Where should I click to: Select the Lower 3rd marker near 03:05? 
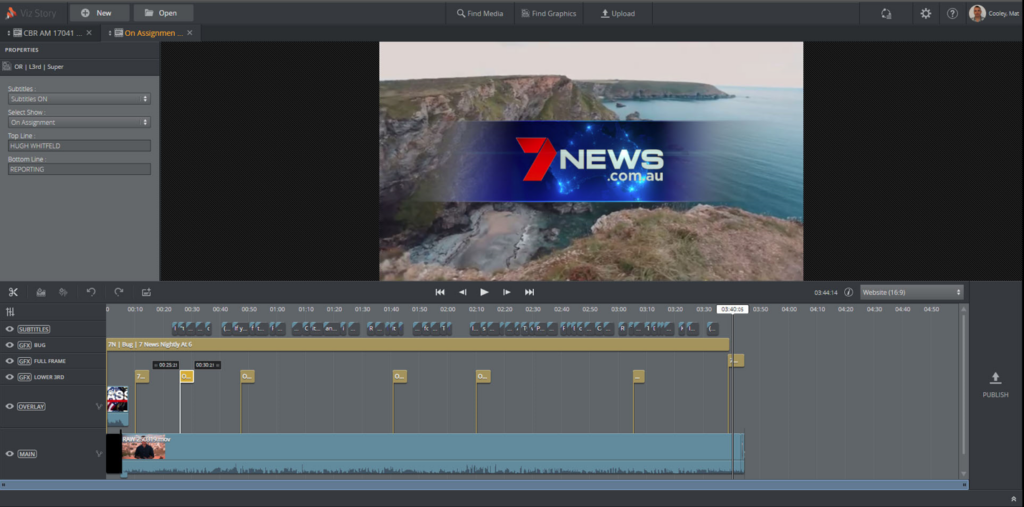tap(639, 376)
